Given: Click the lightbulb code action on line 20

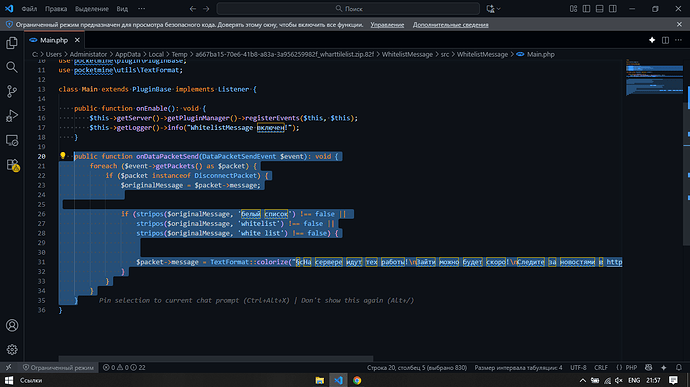Looking at the screenshot, I should tap(63, 155).
